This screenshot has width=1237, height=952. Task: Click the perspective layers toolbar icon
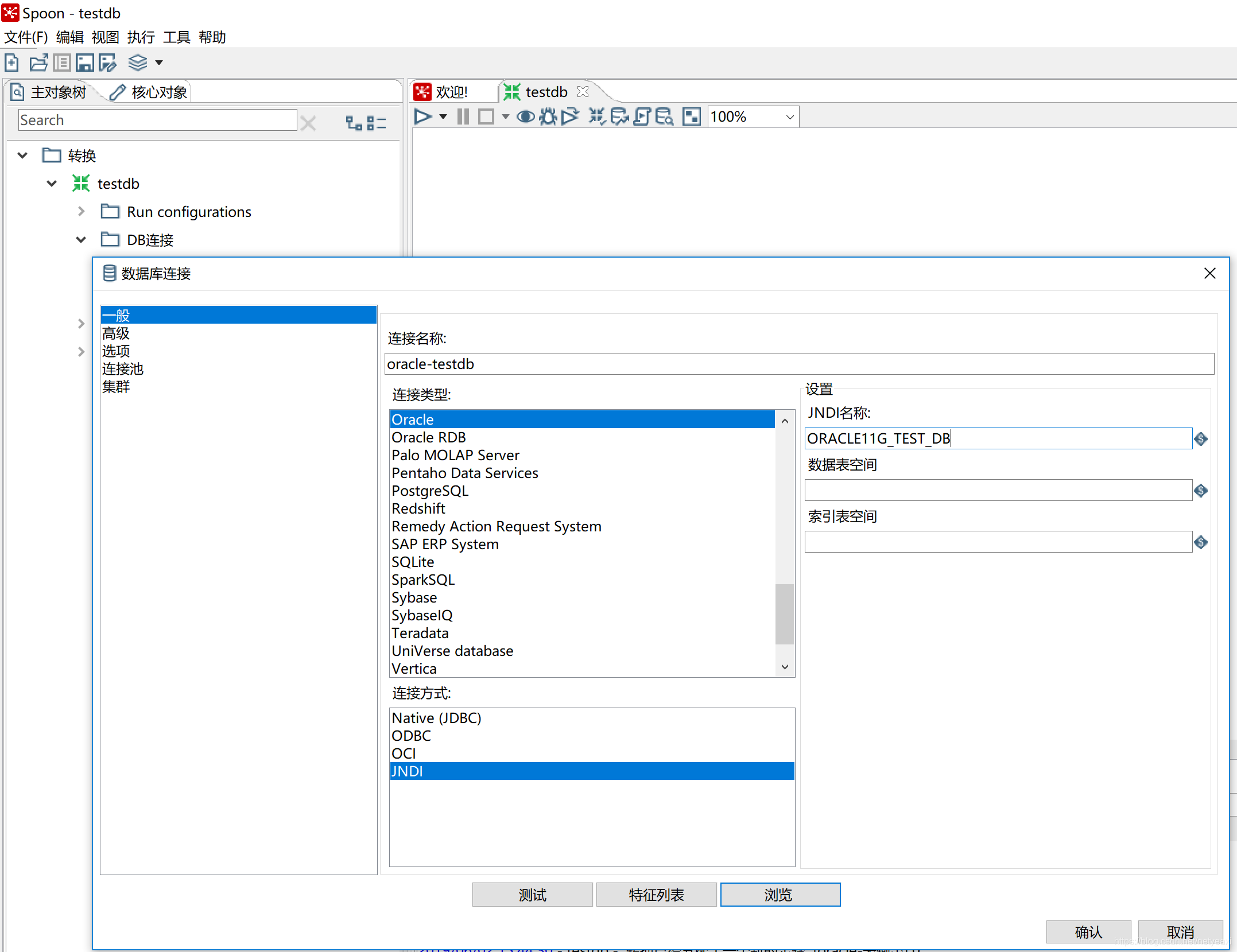(138, 63)
